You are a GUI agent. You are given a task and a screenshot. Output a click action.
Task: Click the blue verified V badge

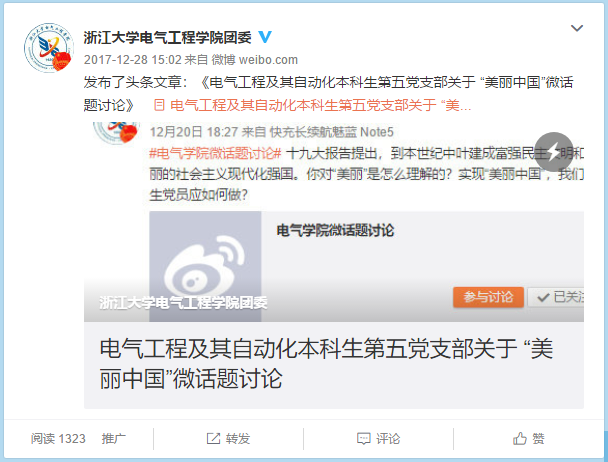pyautogui.click(x=265, y=37)
